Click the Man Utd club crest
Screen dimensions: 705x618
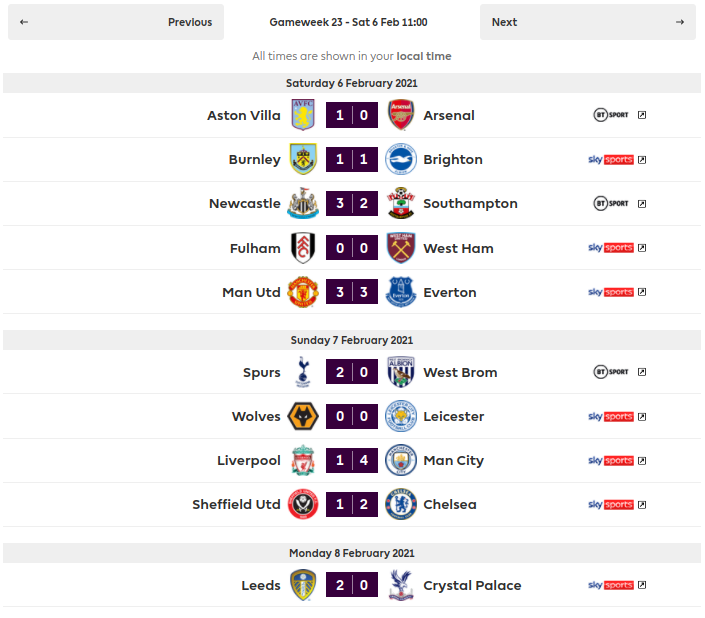[302, 292]
